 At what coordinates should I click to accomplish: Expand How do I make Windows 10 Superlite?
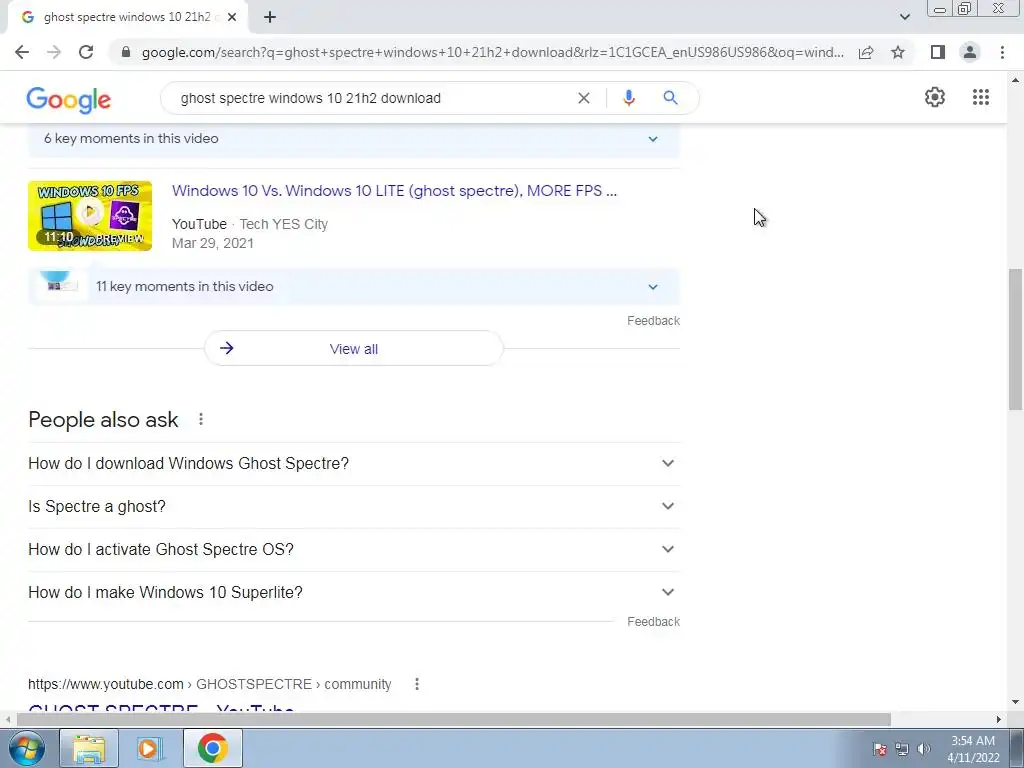point(354,593)
